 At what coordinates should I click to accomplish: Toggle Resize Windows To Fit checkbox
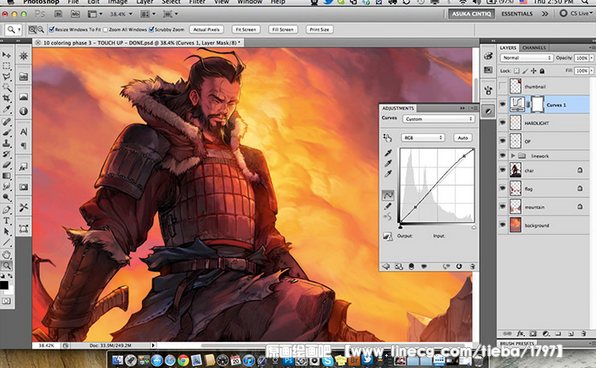tap(52, 29)
